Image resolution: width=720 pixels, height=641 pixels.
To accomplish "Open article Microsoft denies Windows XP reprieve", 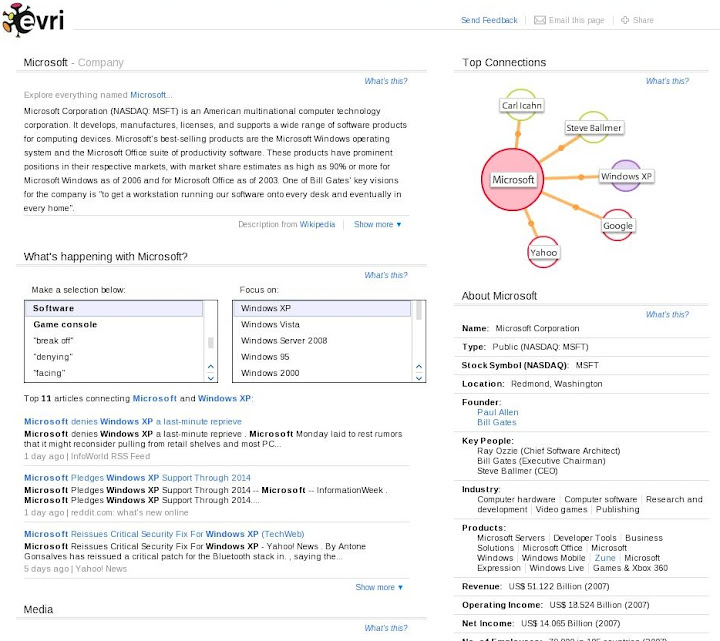I will (133, 422).
